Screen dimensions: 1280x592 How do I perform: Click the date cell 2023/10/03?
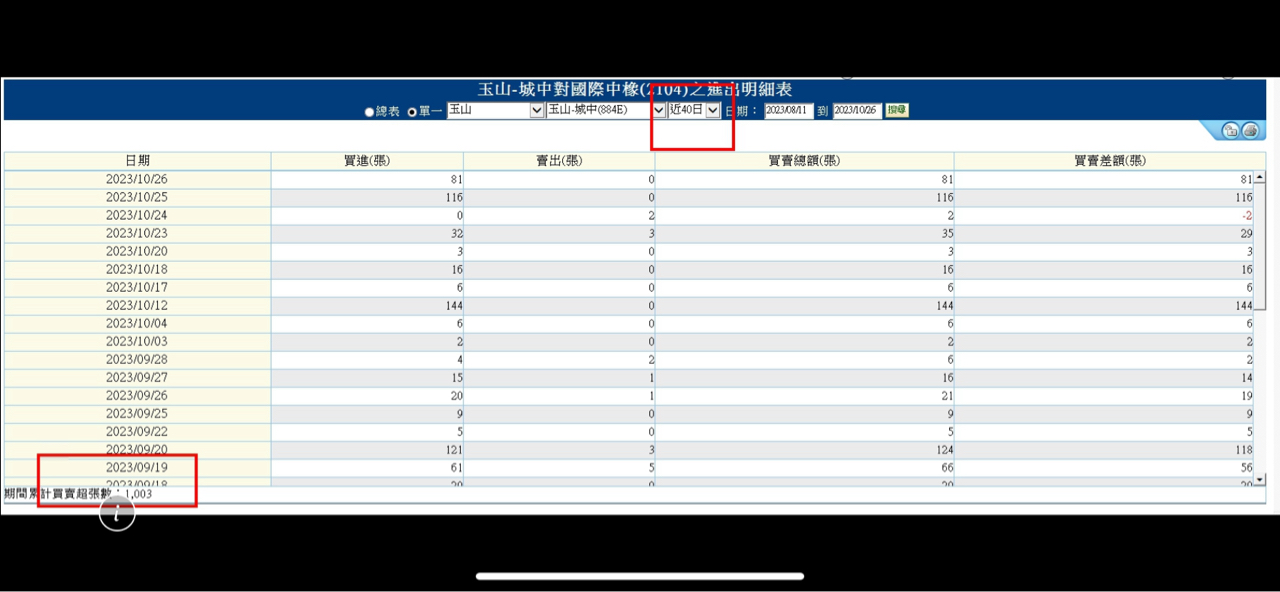pyautogui.click(x=137, y=341)
